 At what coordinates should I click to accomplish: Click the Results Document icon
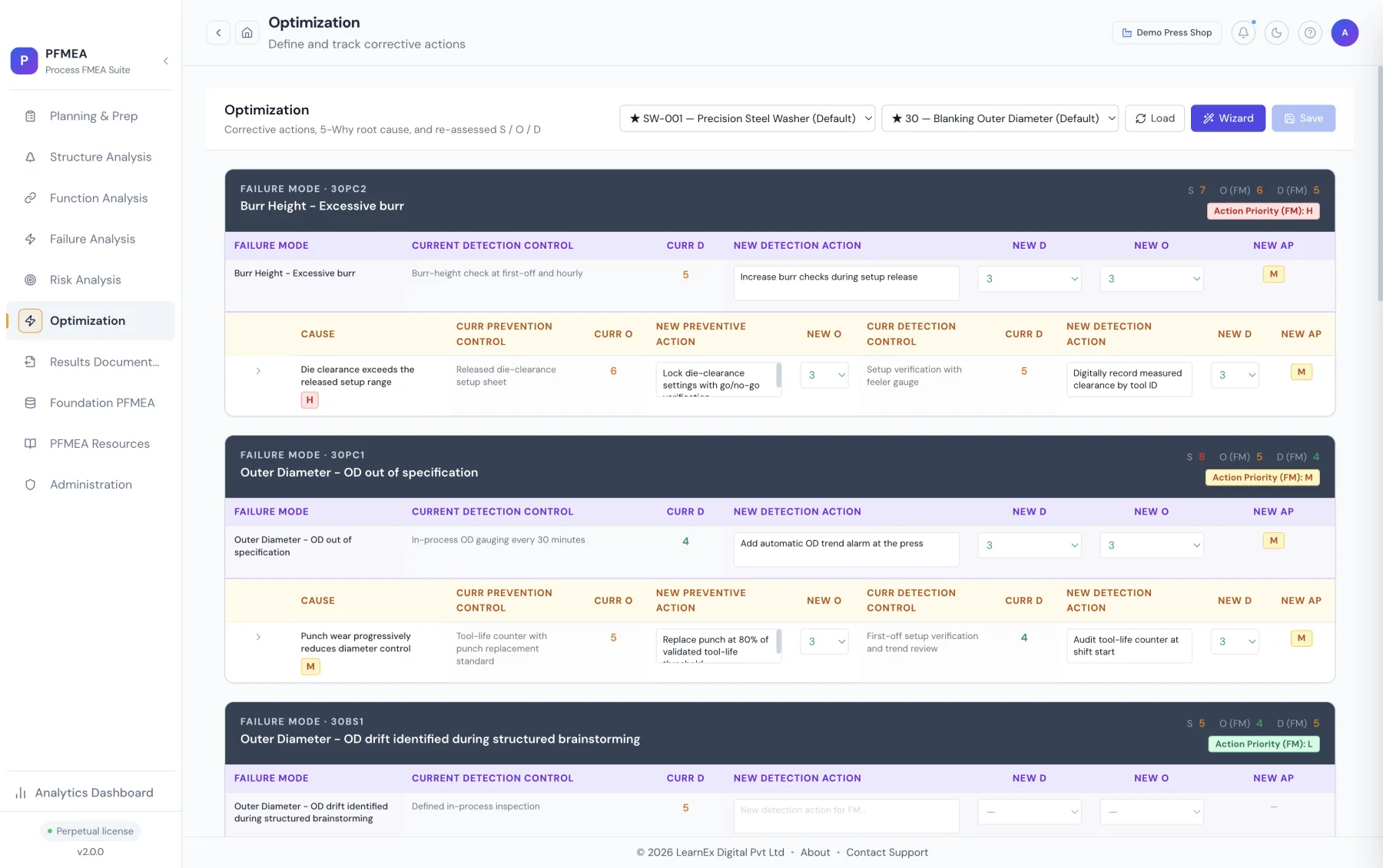31,362
